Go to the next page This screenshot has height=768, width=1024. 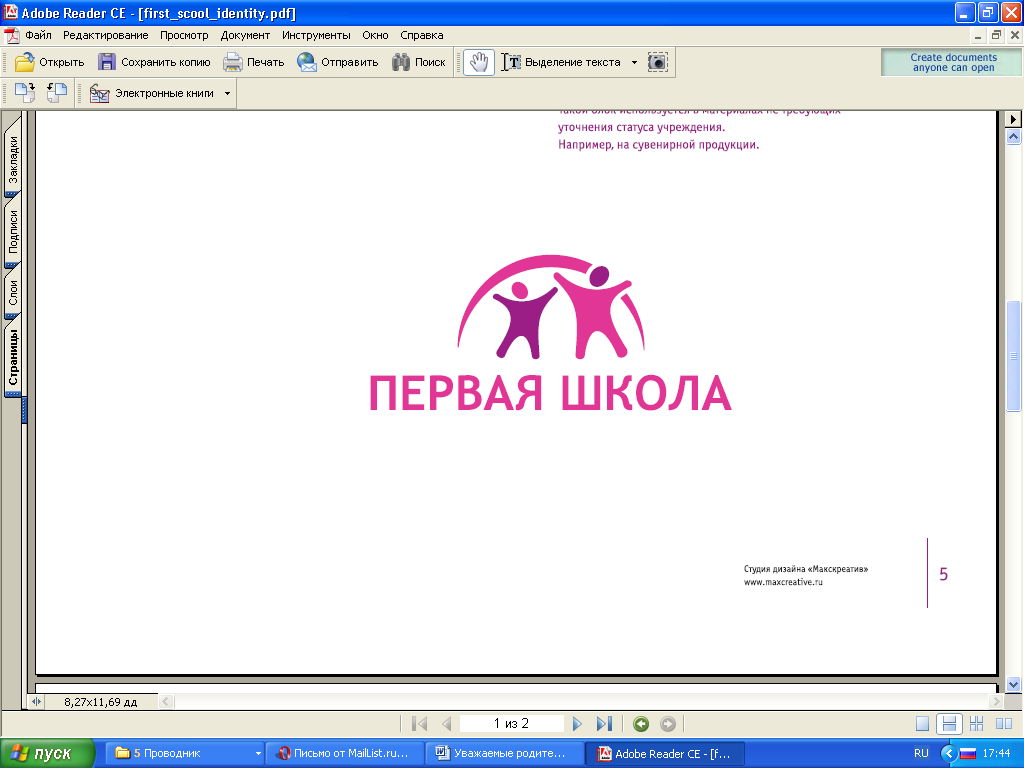[x=577, y=724]
